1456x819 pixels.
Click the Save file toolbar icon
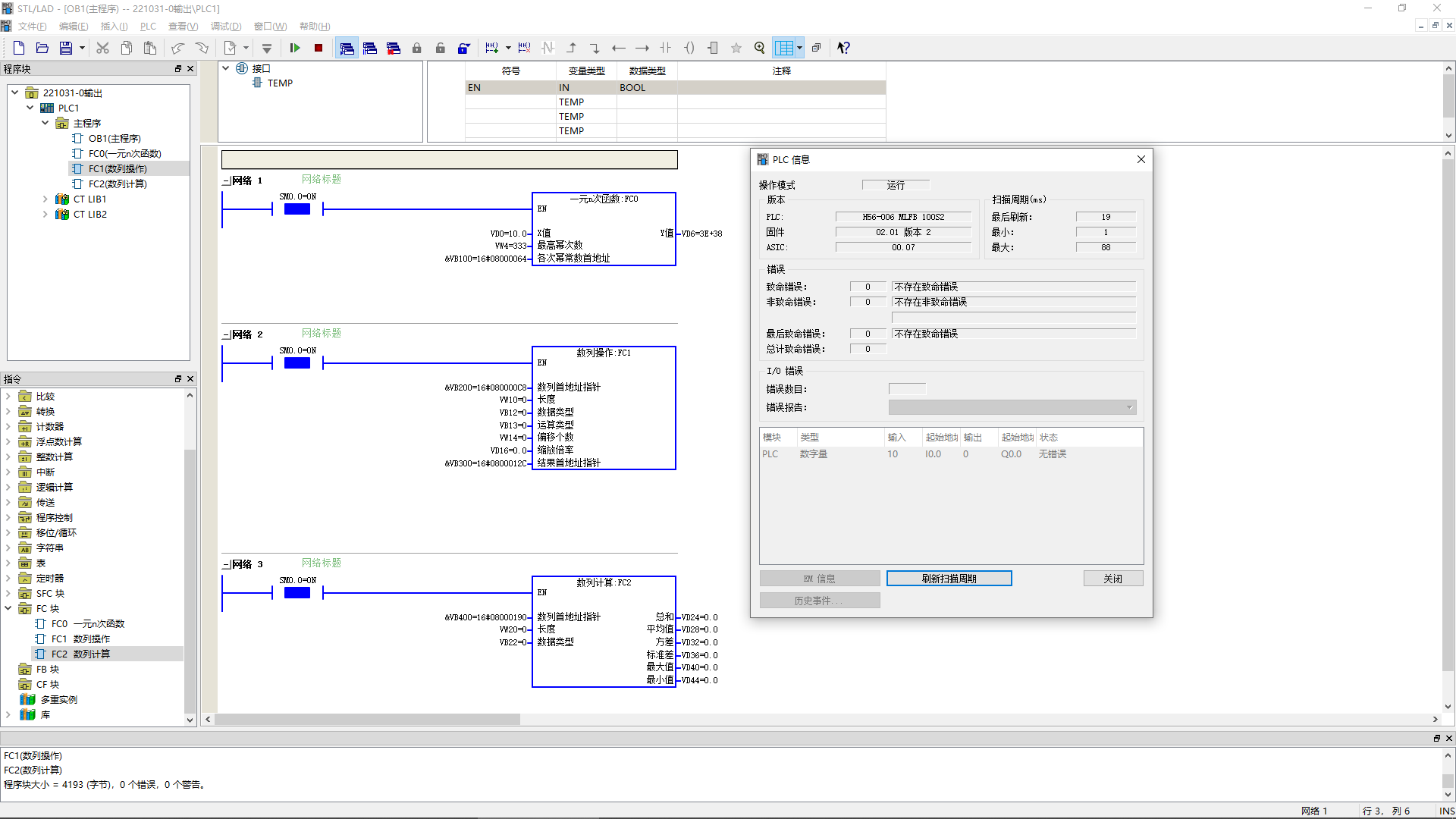point(66,48)
